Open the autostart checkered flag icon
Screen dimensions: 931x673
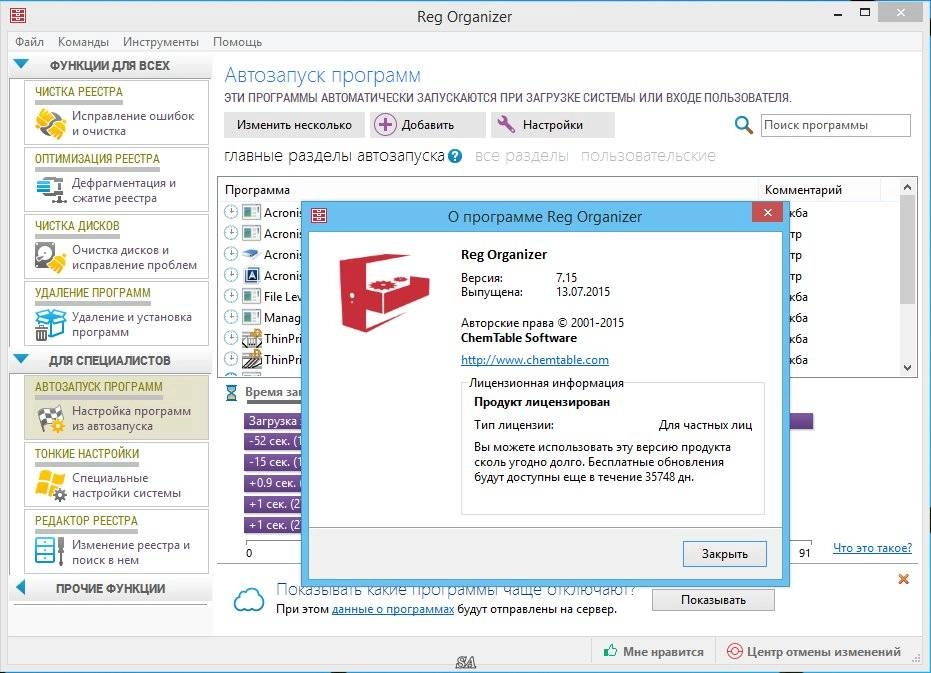[50, 419]
